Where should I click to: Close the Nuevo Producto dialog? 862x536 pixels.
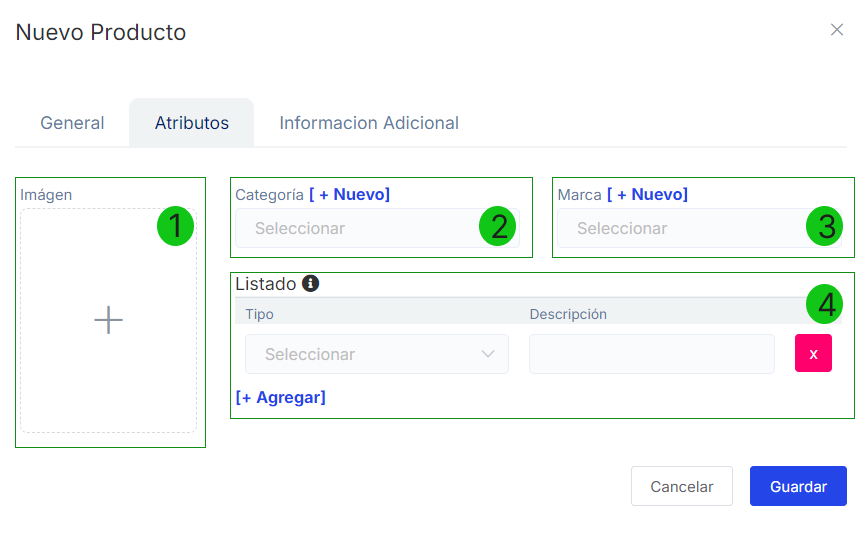tap(837, 30)
